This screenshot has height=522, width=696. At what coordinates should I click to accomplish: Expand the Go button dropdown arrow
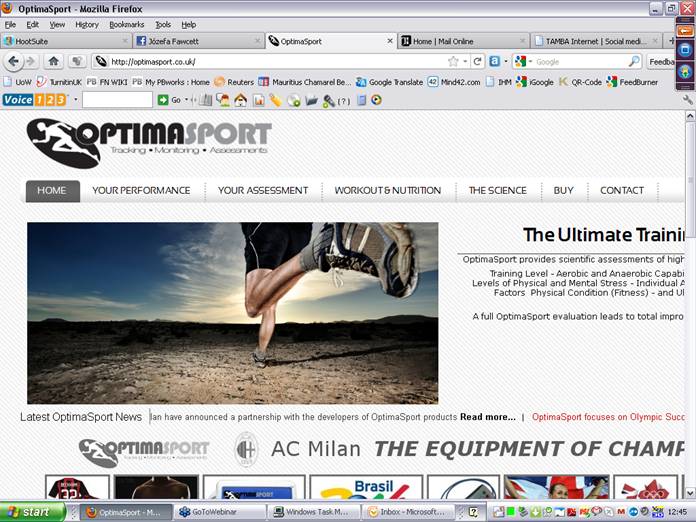[186, 100]
